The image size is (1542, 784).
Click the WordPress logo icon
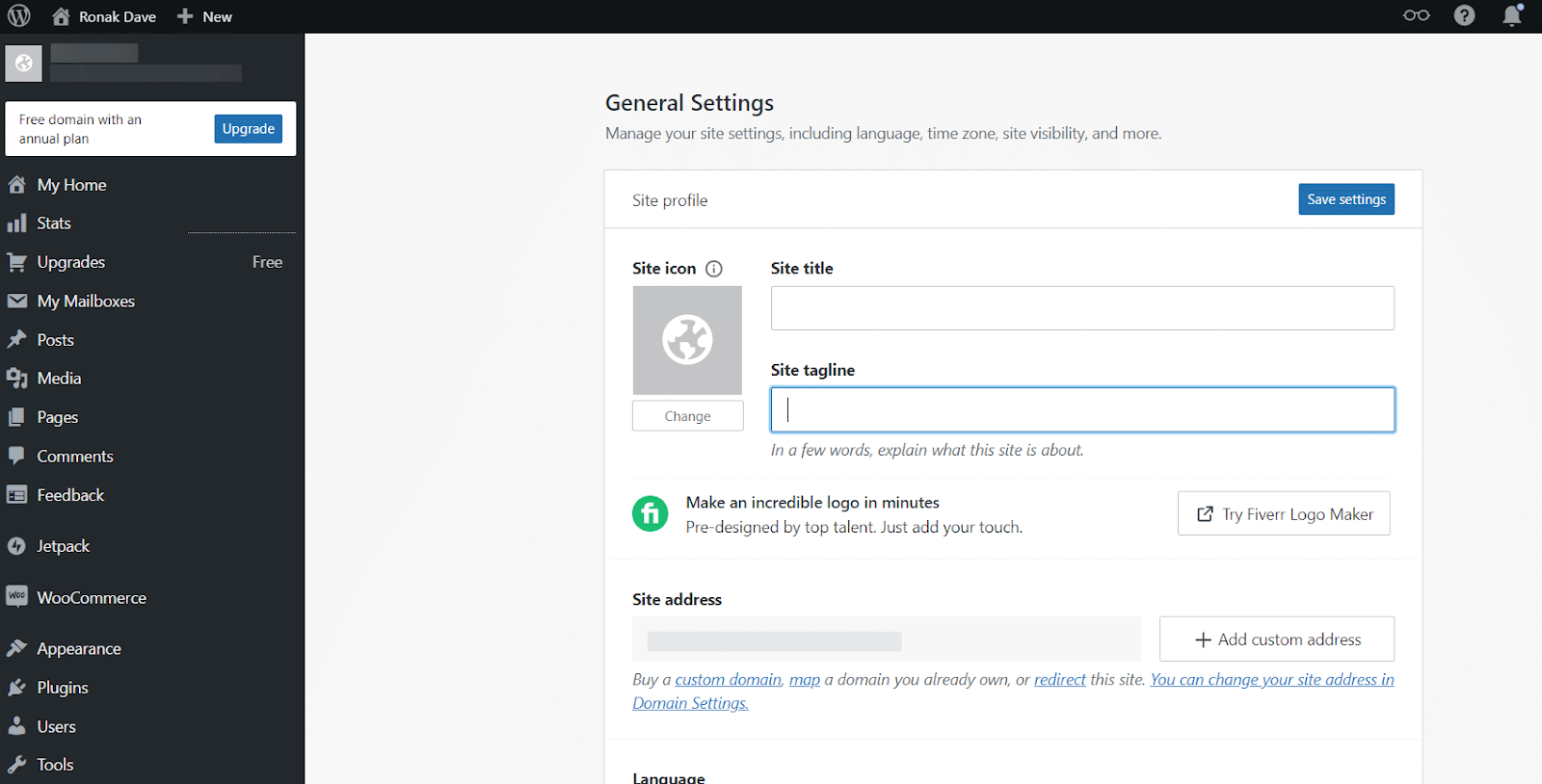point(19,16)
